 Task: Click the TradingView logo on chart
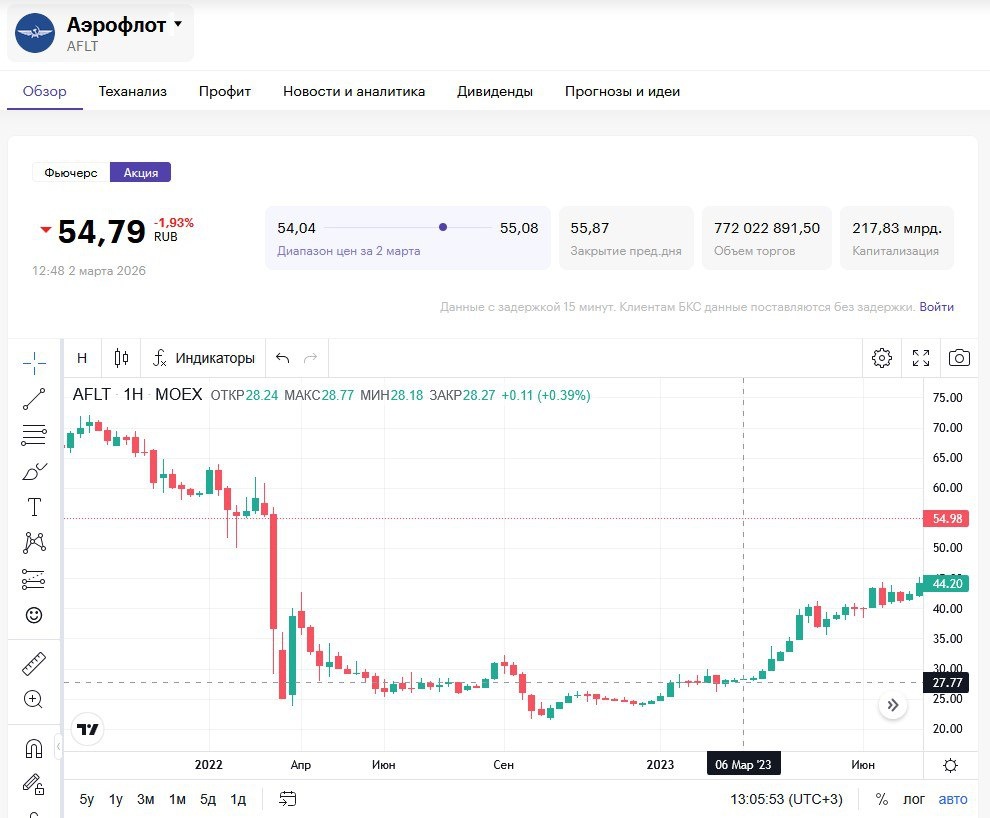87,730
